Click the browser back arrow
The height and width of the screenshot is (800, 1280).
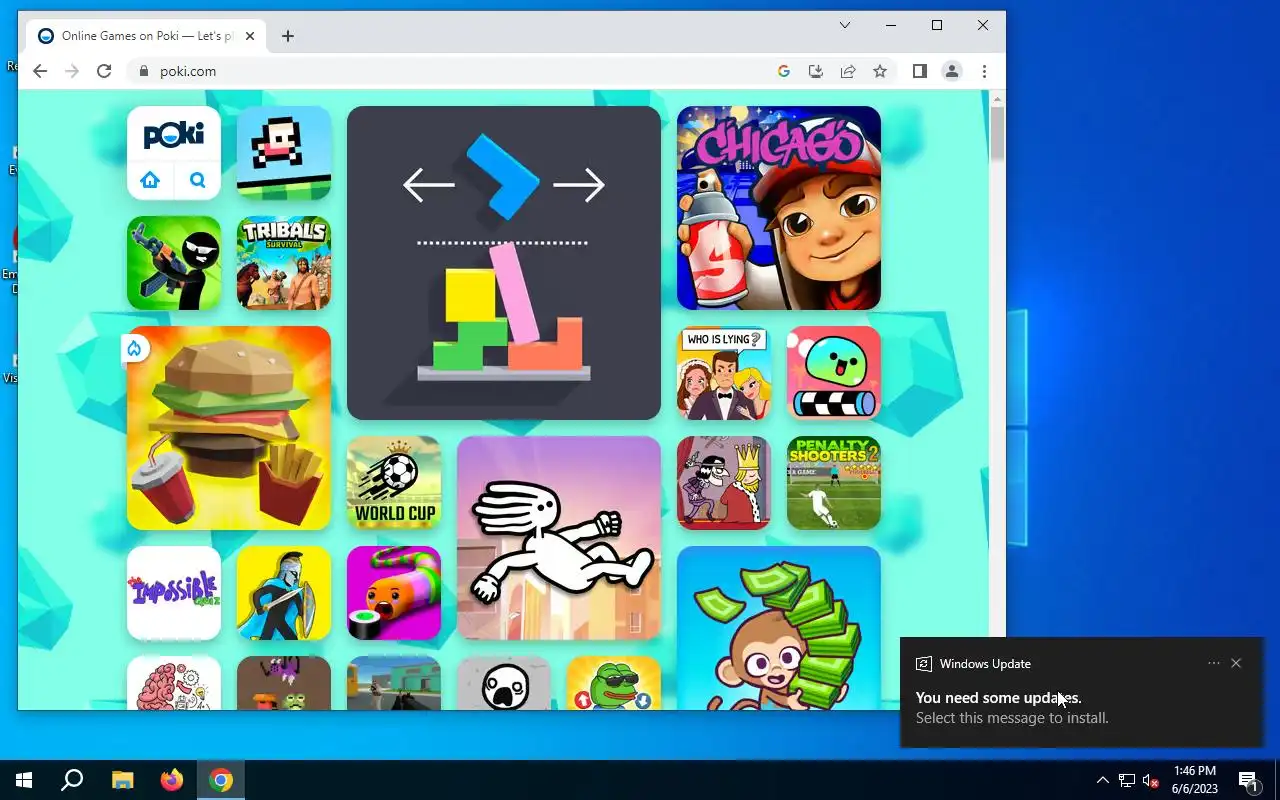click(x=40, y=71)
